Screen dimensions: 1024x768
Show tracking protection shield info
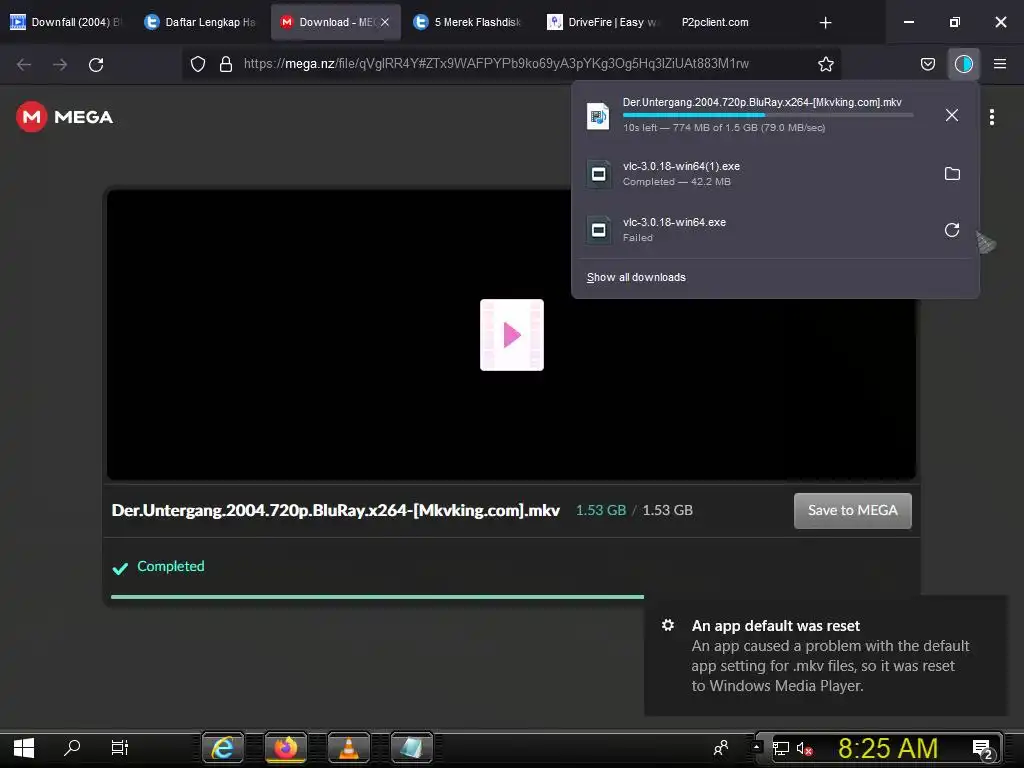click(x=198, y=64)
